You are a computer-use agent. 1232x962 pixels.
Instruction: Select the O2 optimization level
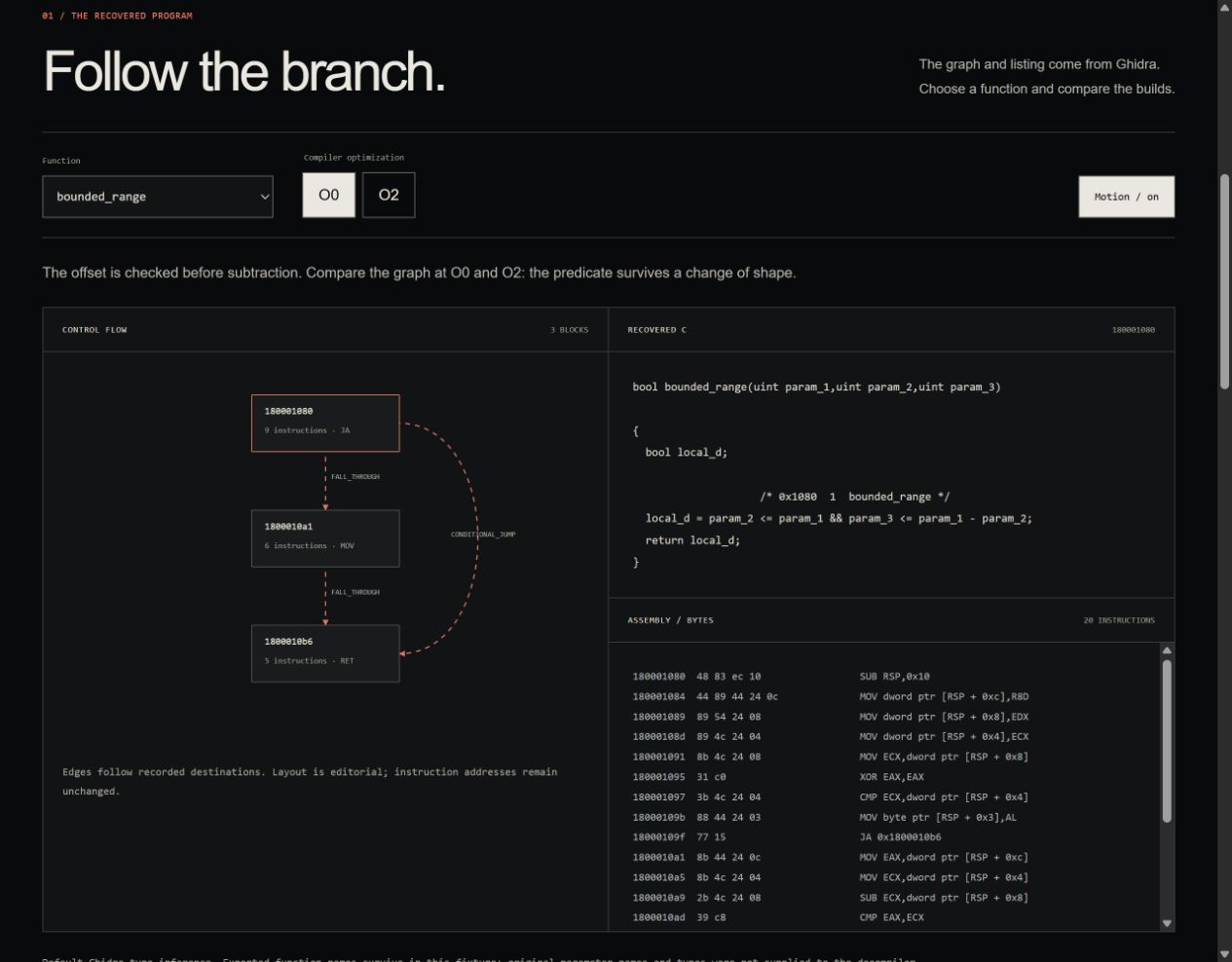pos(389,195)
